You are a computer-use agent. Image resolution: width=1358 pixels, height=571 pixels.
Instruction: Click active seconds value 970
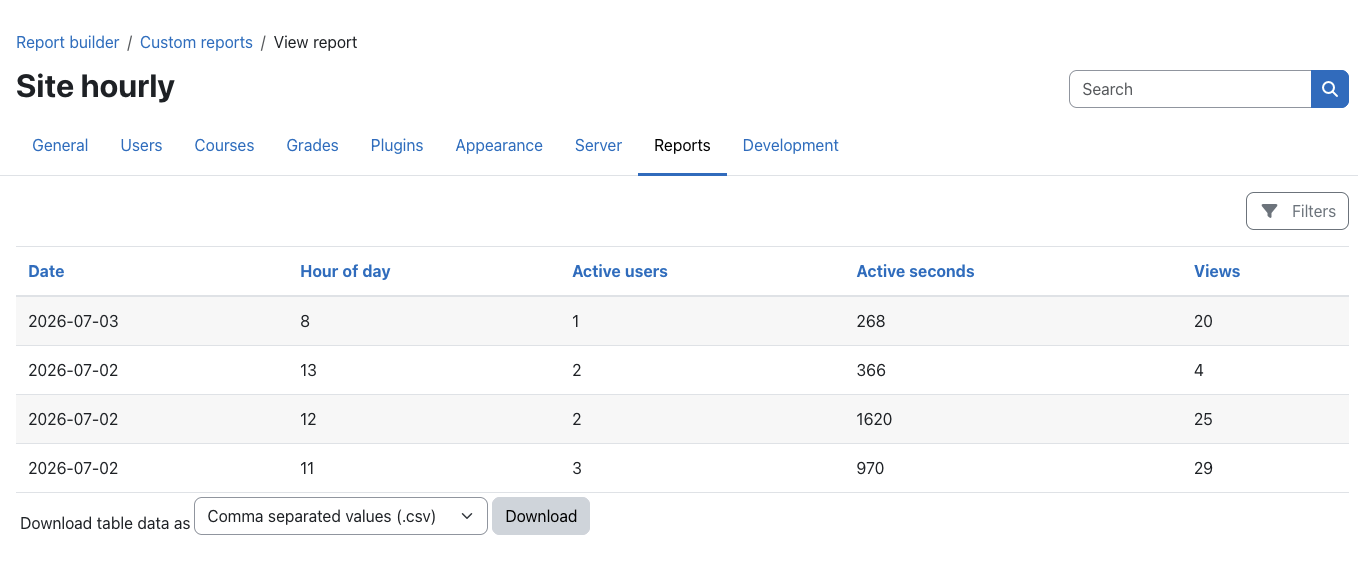click(x=870, y=468)
